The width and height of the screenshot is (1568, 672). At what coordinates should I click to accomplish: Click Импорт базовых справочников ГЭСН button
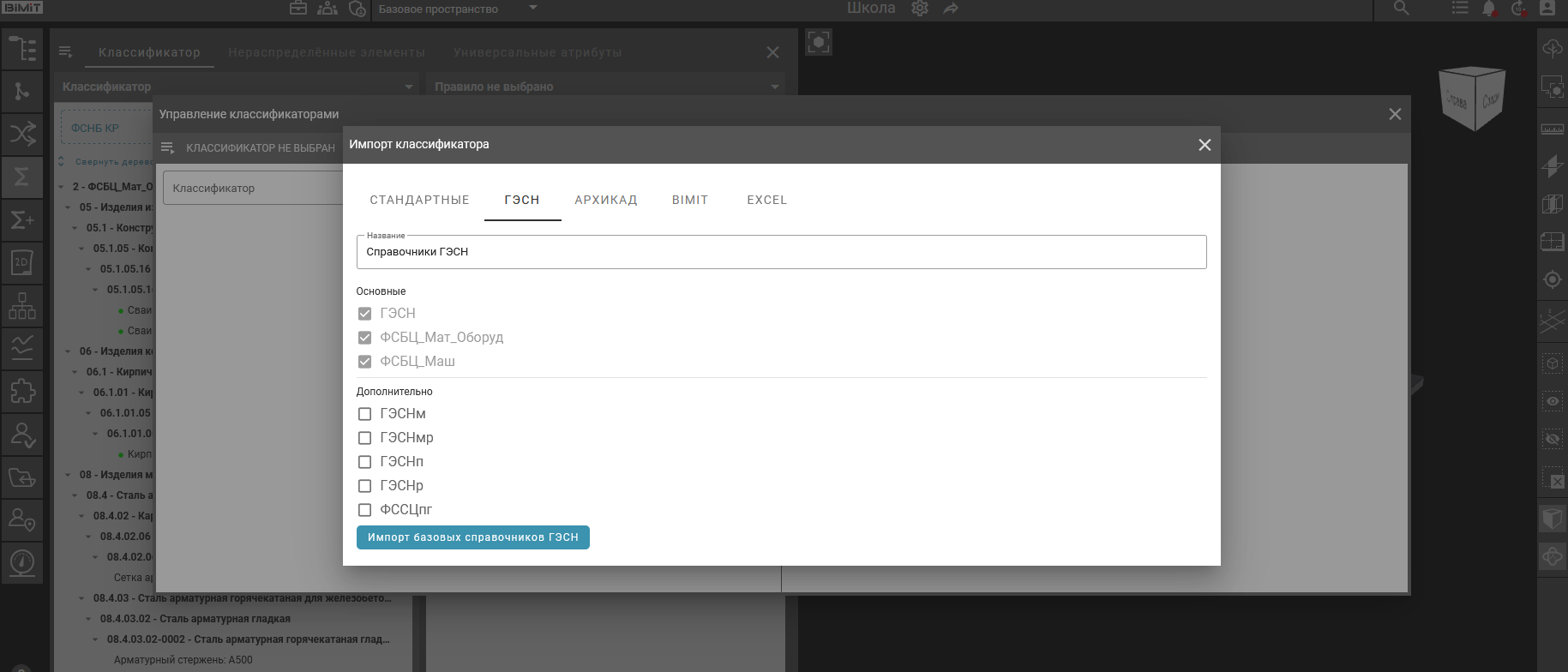473,537
